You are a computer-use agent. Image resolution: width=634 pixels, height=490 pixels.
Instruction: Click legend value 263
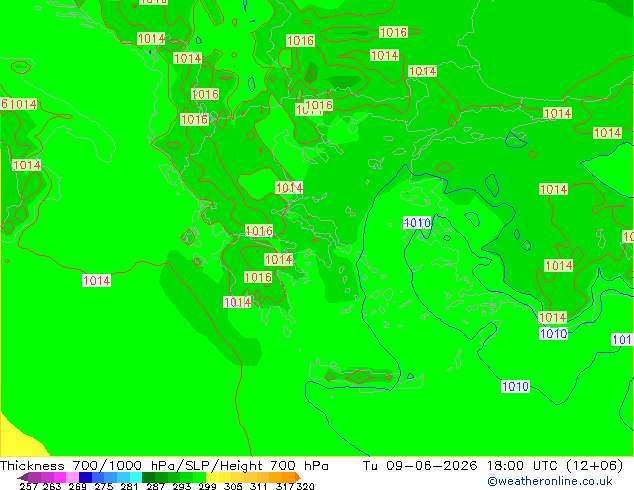click(x=52, y=486)
